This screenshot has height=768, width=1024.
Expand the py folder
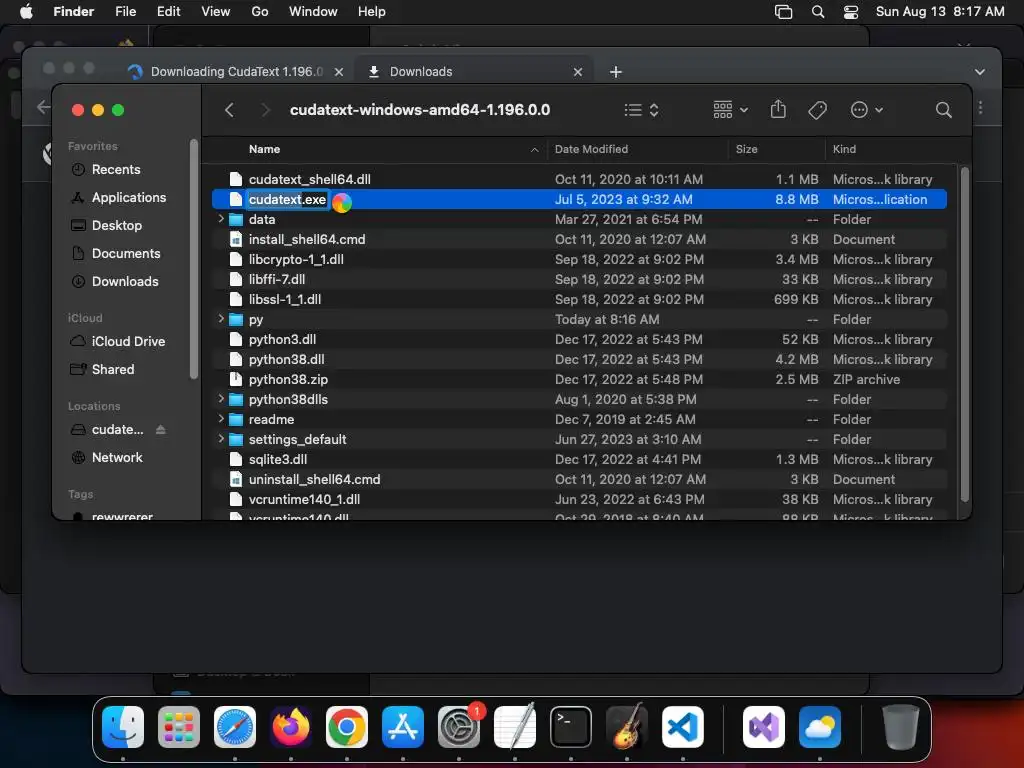[x=221, y=319]
